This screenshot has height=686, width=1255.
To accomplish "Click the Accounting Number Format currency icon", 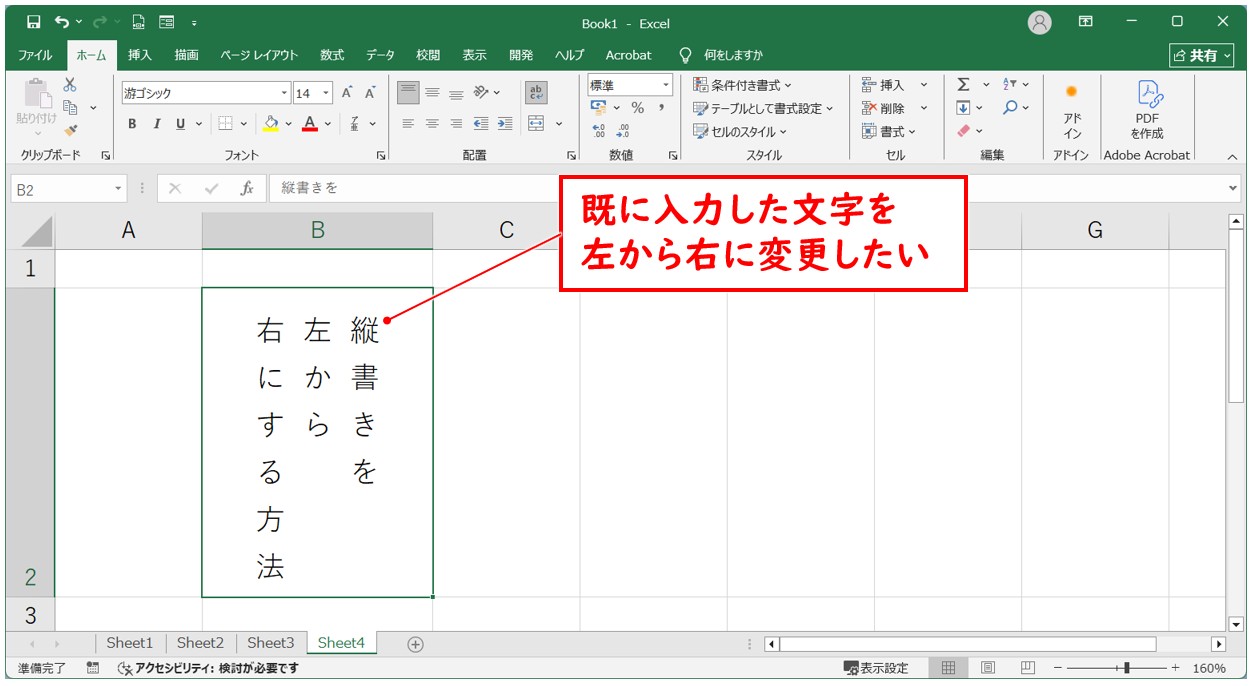I will [x=599, y=108].
